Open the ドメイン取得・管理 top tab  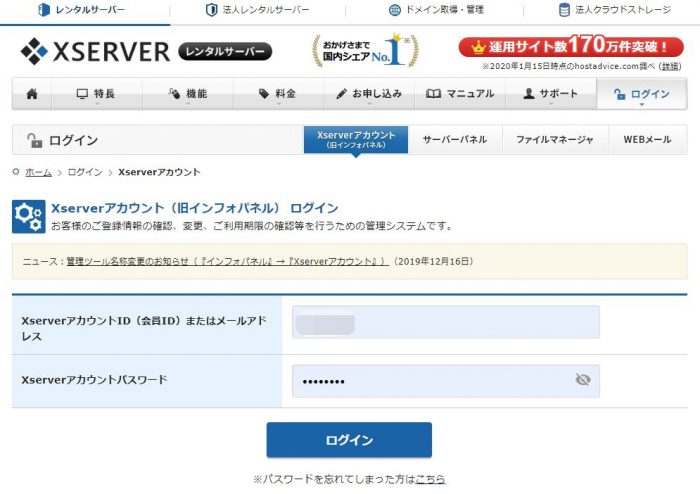pyautogui.click(x=436, y=10)
